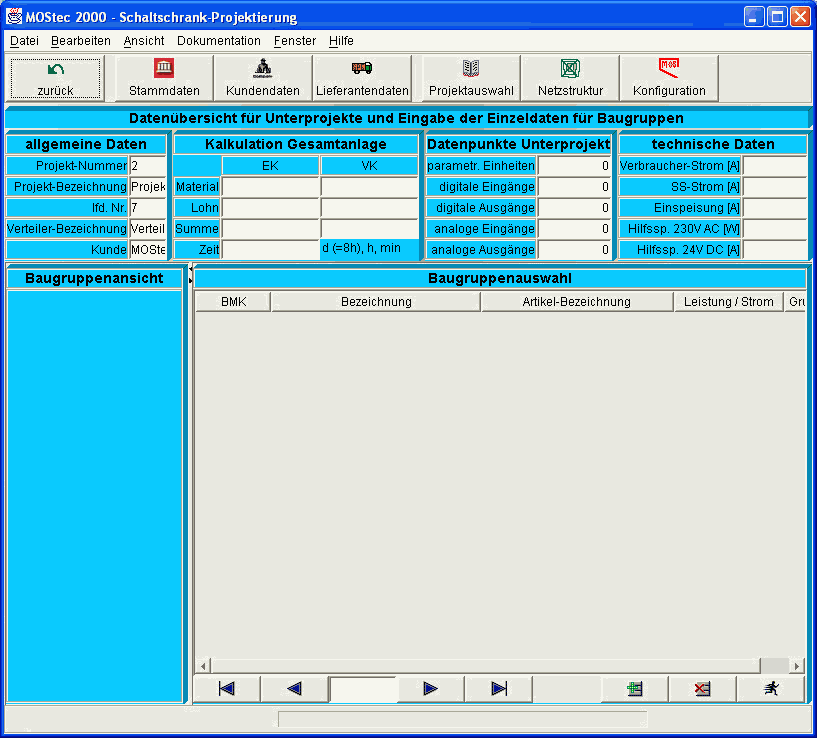Click the running figure exit icon
The height and width of the screenshot is (738, 817).
point(770,688)
